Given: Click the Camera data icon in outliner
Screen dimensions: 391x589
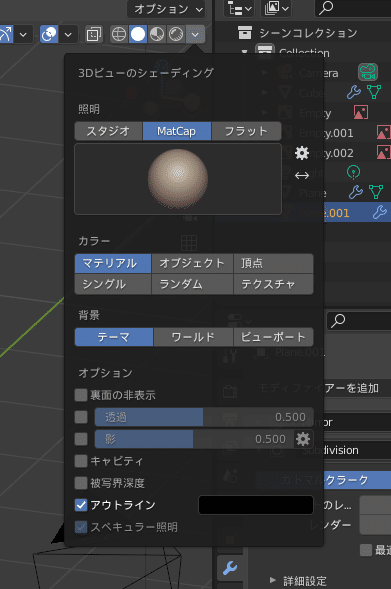Looking at the screenshot, I should click(368, 72).
